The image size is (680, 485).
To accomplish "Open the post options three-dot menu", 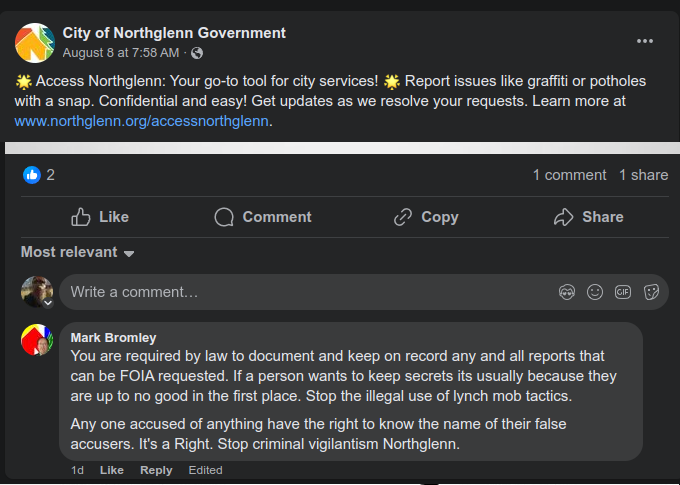I will (x=645, y=41).
